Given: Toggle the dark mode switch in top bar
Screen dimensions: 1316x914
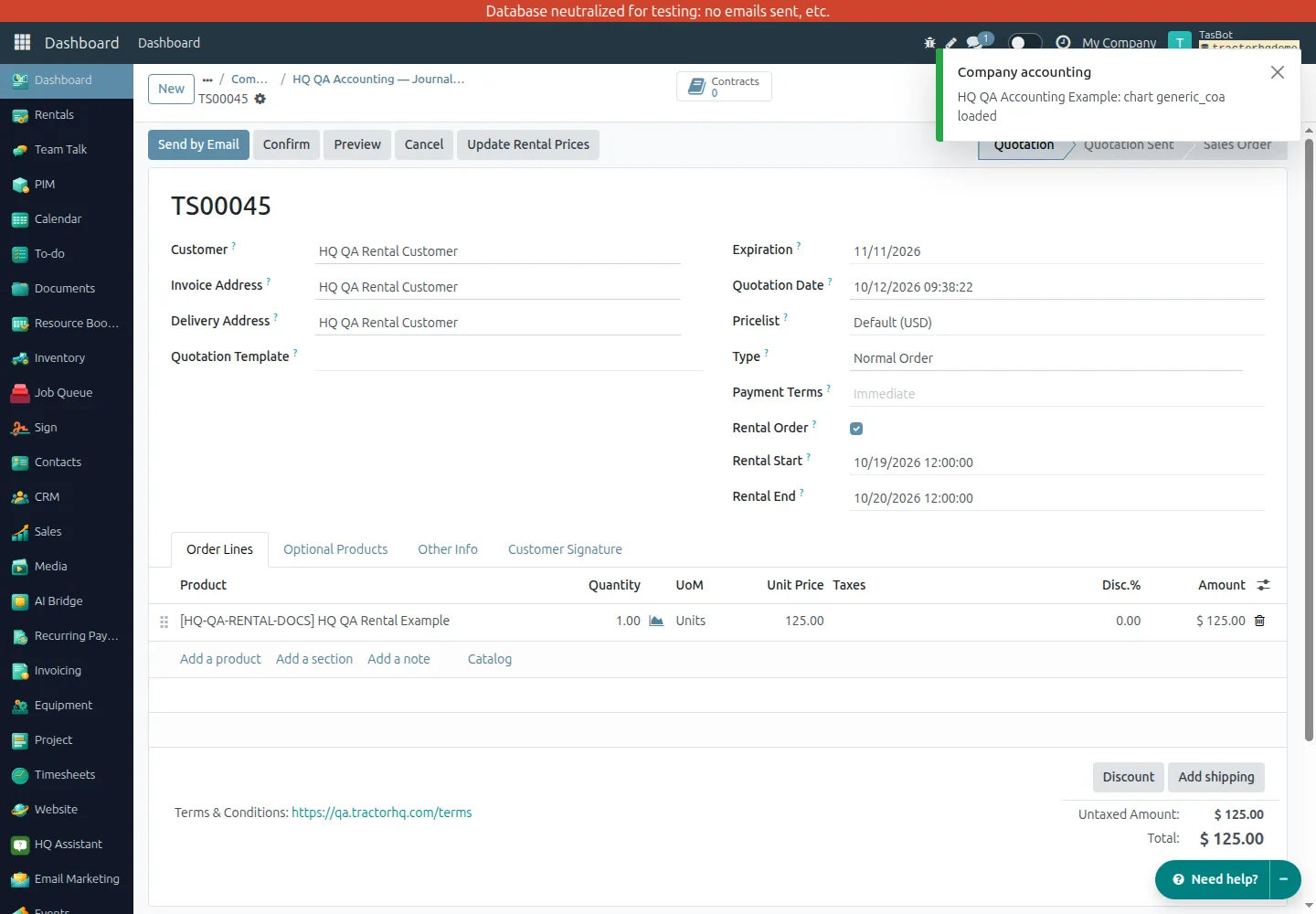Looking at the screenshot, I should (x=1024, y=43).
